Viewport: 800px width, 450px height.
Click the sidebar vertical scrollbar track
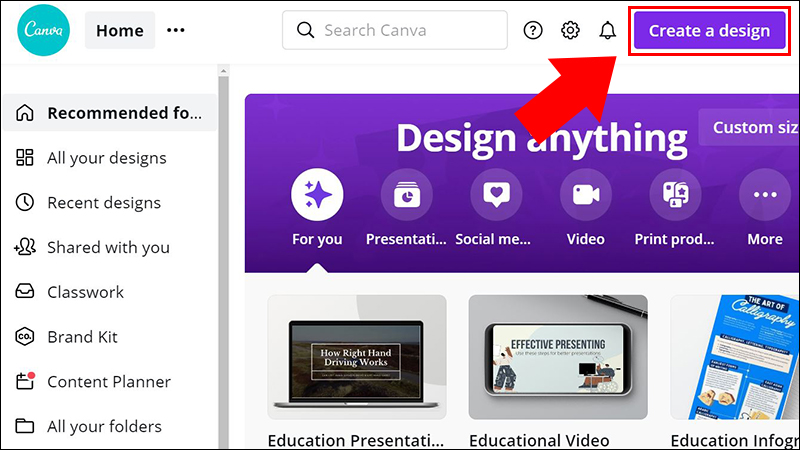coord(223,263)
